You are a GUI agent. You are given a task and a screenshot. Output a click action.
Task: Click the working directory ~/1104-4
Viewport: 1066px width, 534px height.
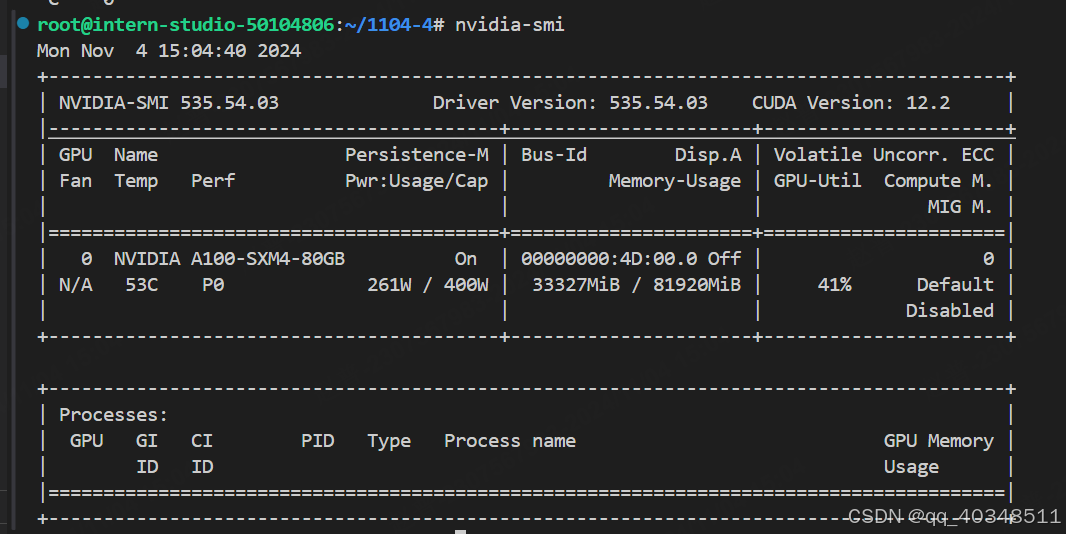(x=389, y=25)
